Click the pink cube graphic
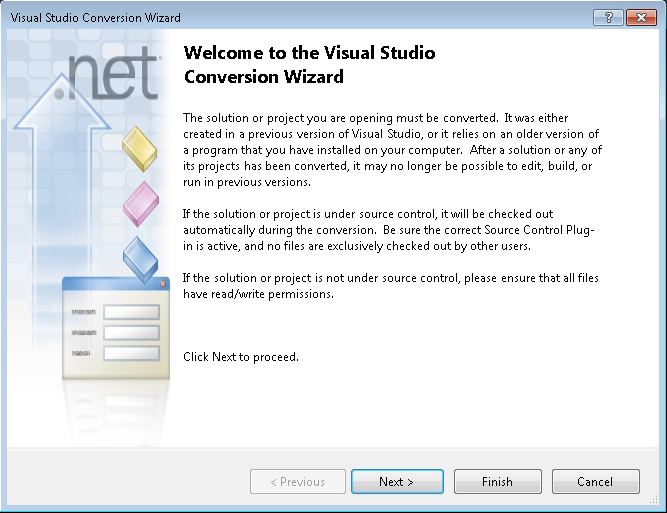 click(x=140, y=204)
